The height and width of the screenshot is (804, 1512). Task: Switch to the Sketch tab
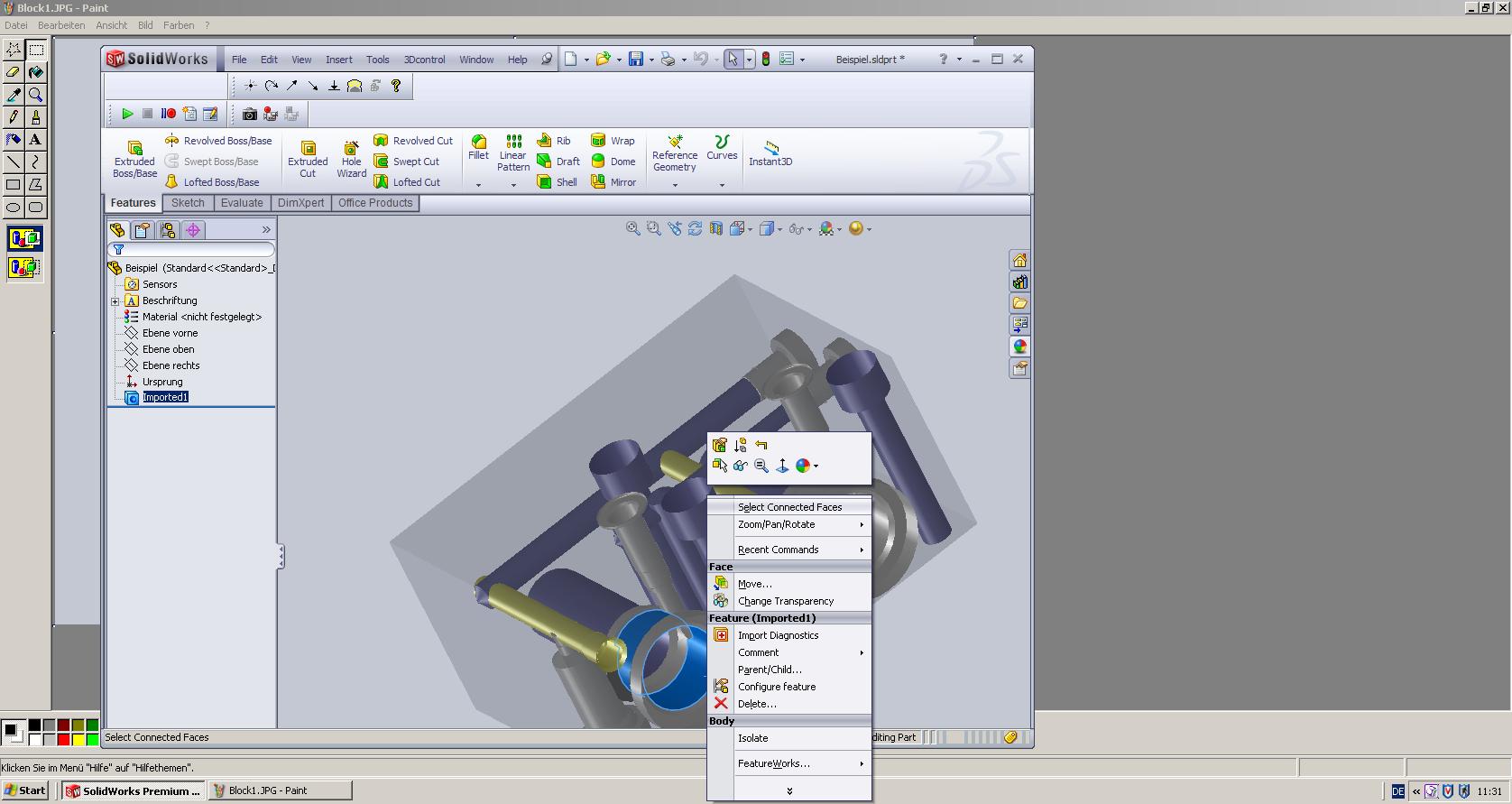[188, 203]
